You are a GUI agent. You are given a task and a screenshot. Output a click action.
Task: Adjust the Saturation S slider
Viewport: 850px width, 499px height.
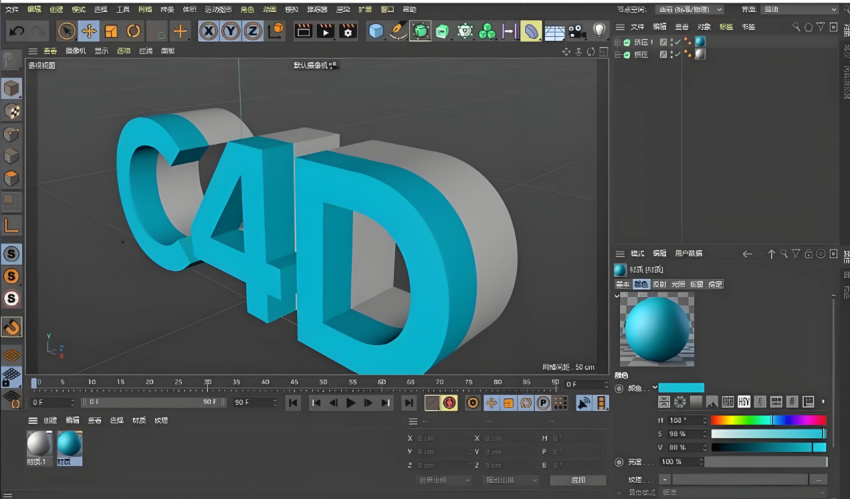tap(769, 433)
